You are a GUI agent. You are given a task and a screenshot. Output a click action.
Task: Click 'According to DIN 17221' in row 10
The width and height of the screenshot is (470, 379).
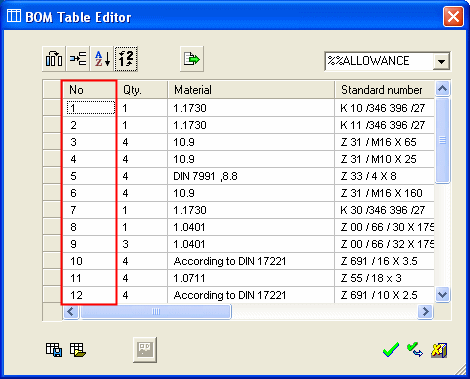(x=251, y=261)
